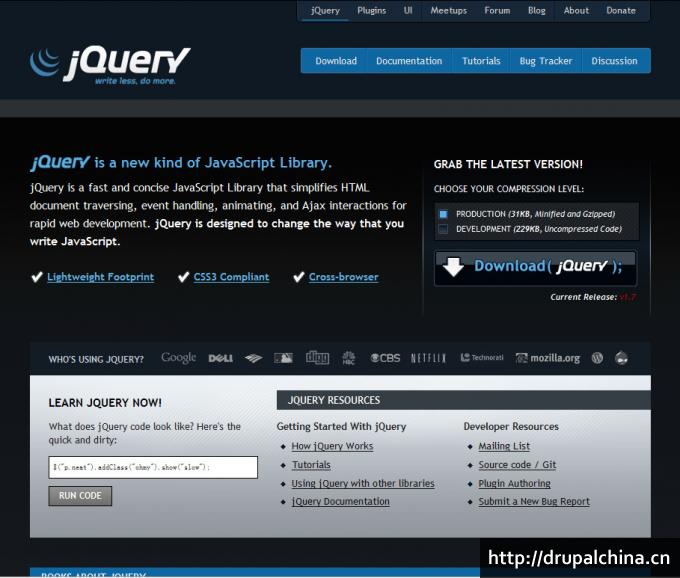This screenshot has width=680, height=578.
Task: Open the Forum tab
Action: pos(497,10)
